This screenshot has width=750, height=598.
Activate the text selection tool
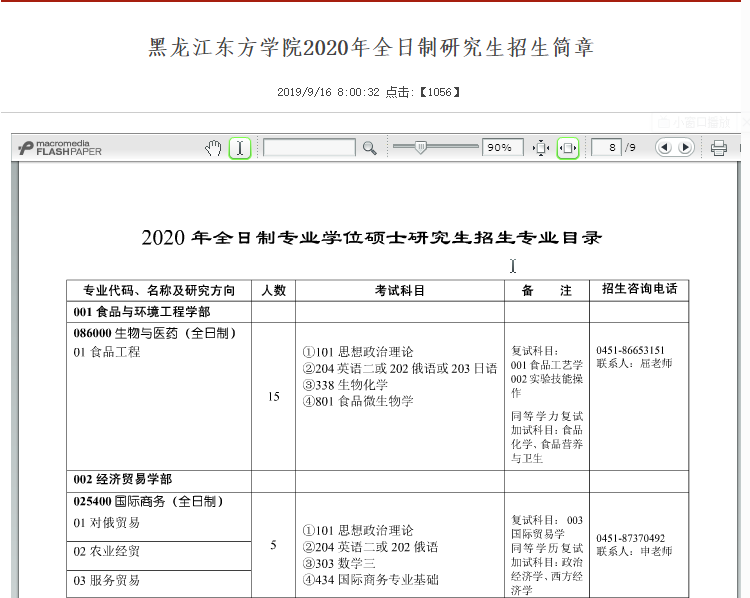point(240,148)
